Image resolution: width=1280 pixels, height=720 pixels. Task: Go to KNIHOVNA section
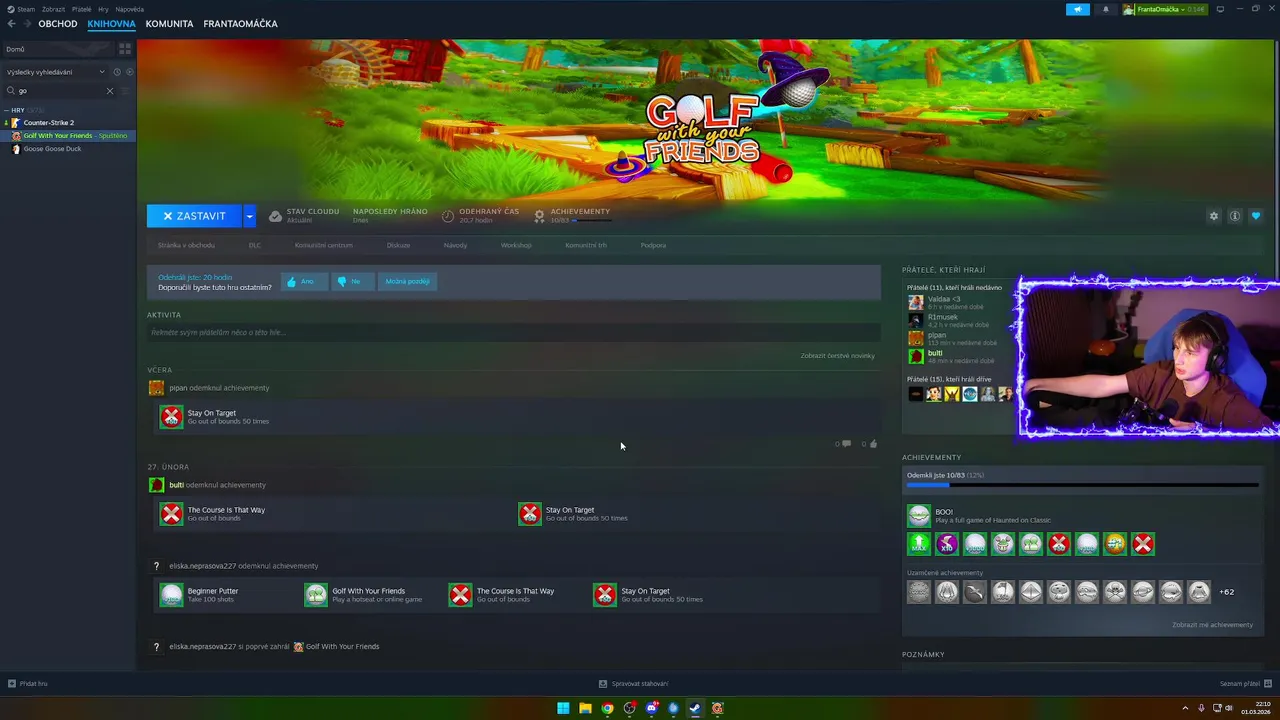111,24
